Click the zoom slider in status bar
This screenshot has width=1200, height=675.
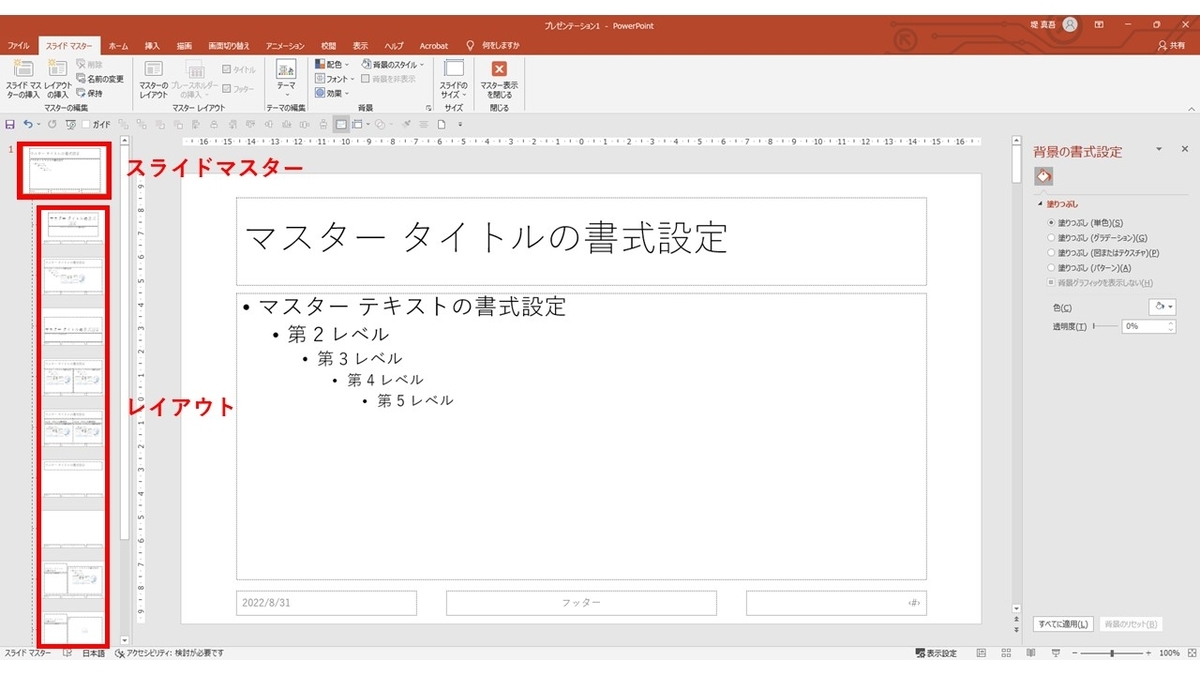coord(1112,653)
